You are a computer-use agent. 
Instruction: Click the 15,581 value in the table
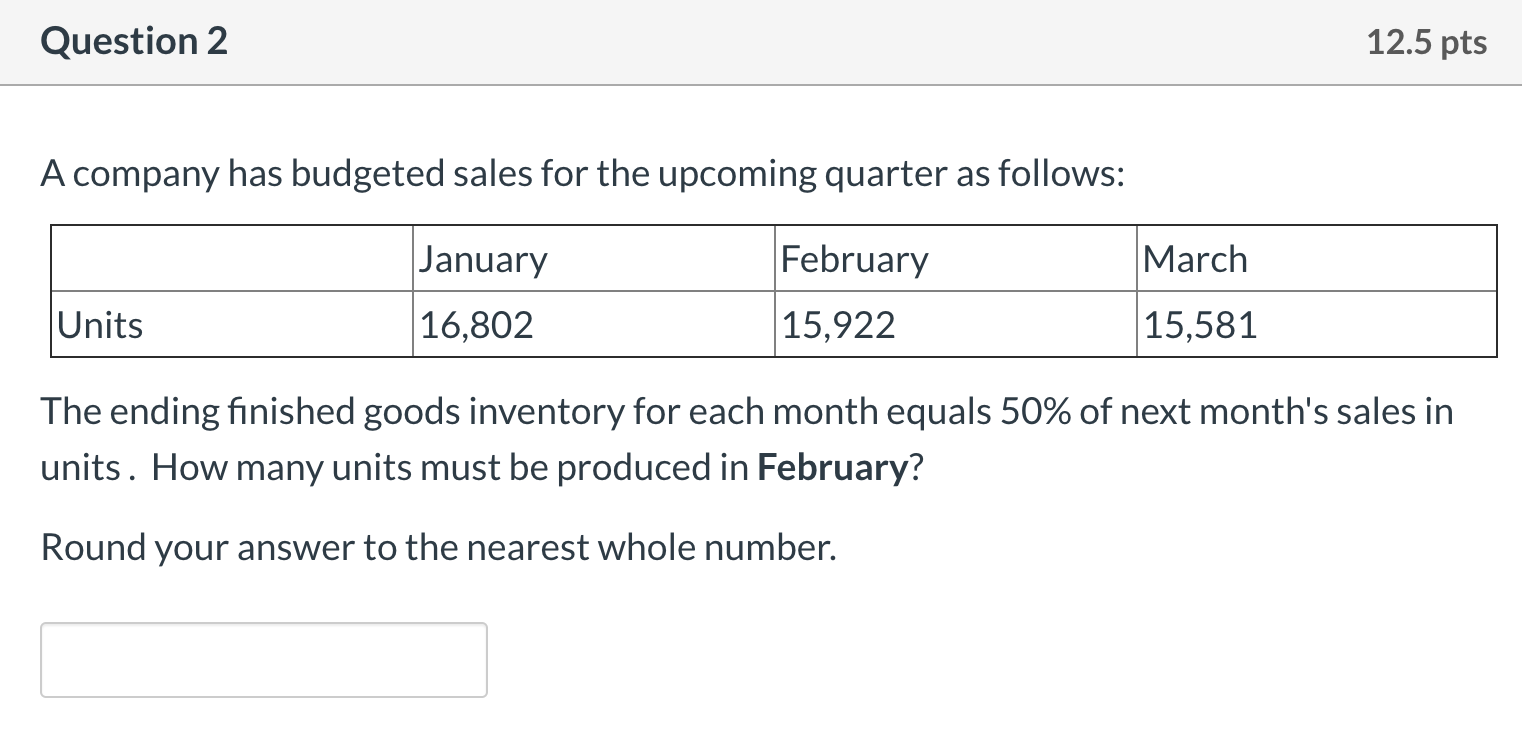click(1200, 325)
